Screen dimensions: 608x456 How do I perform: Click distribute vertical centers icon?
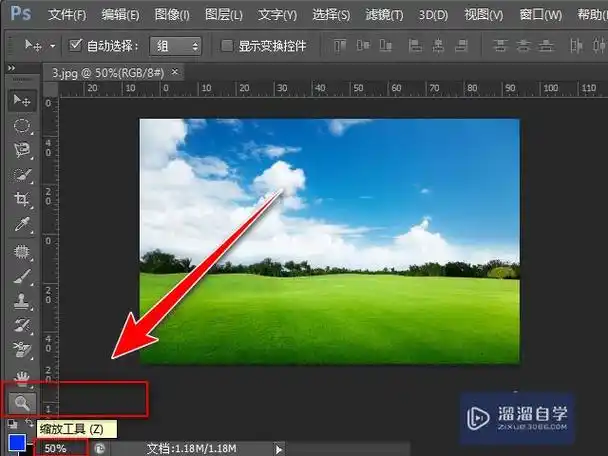click(523, 46)
